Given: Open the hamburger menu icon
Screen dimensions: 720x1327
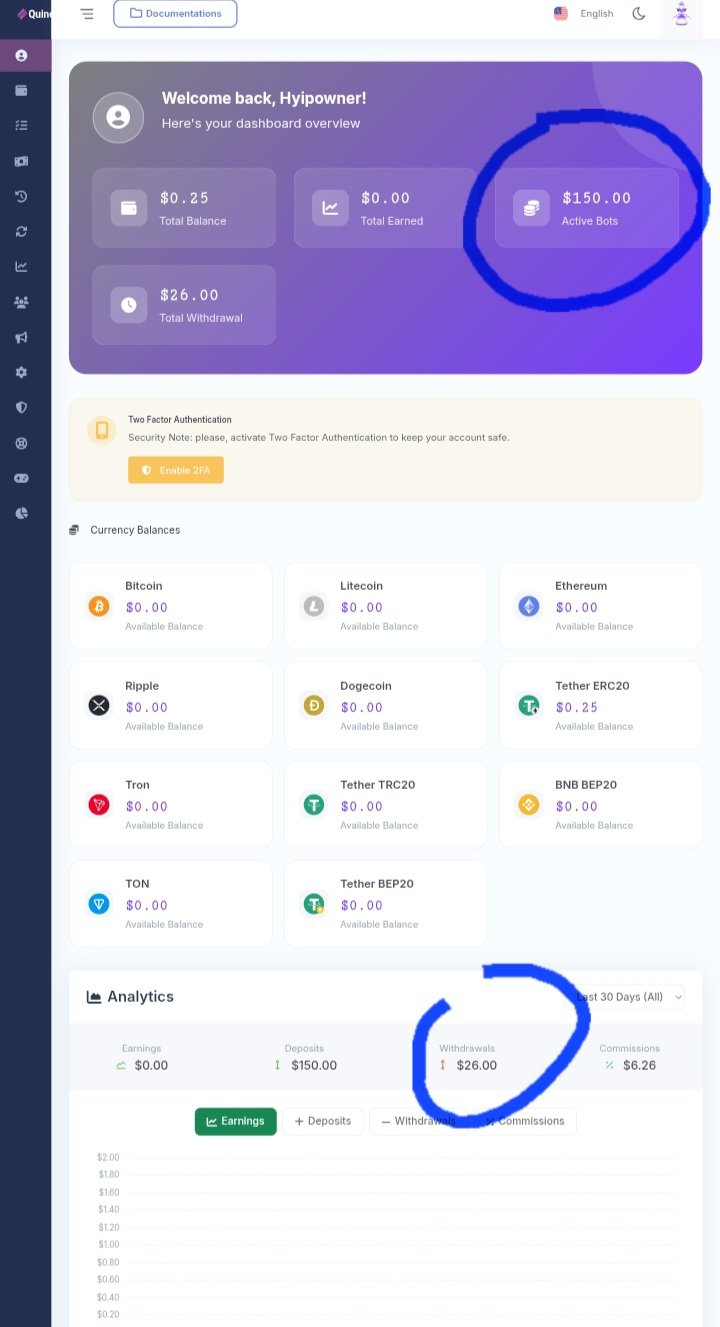Looking at the screenshot, I should click(87, 14).
